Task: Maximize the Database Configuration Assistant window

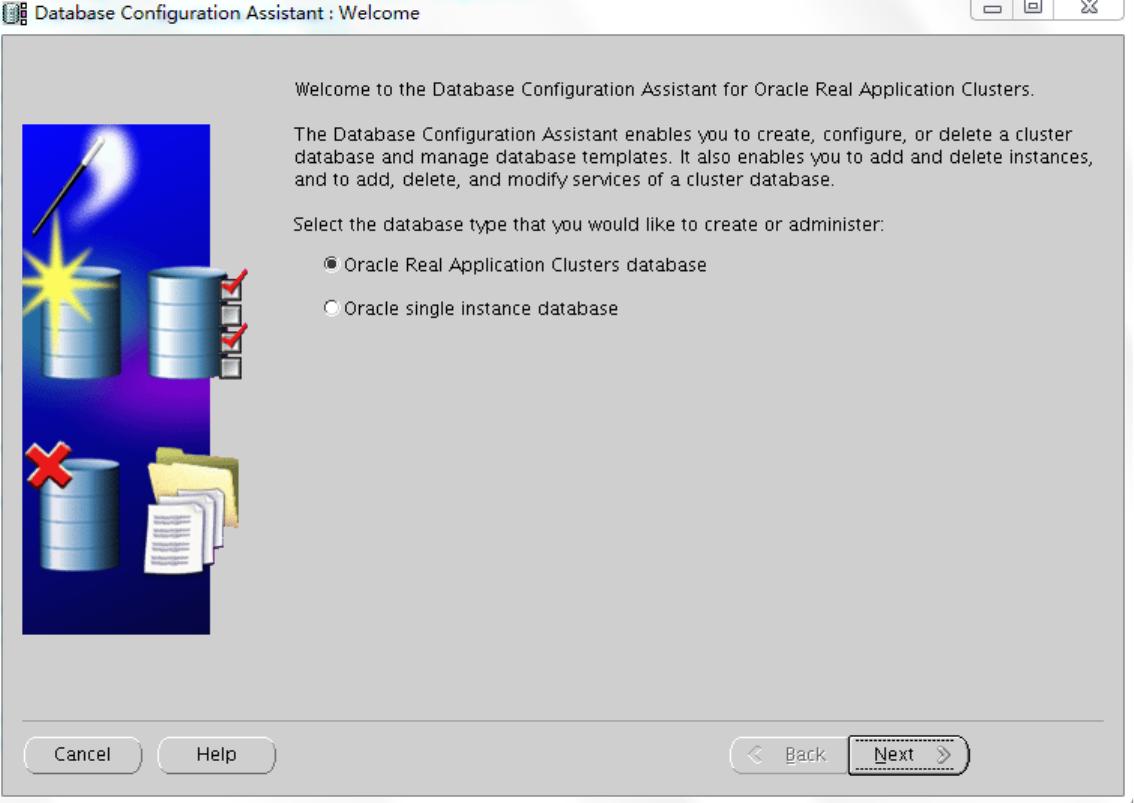Action: click(1033, 9)
